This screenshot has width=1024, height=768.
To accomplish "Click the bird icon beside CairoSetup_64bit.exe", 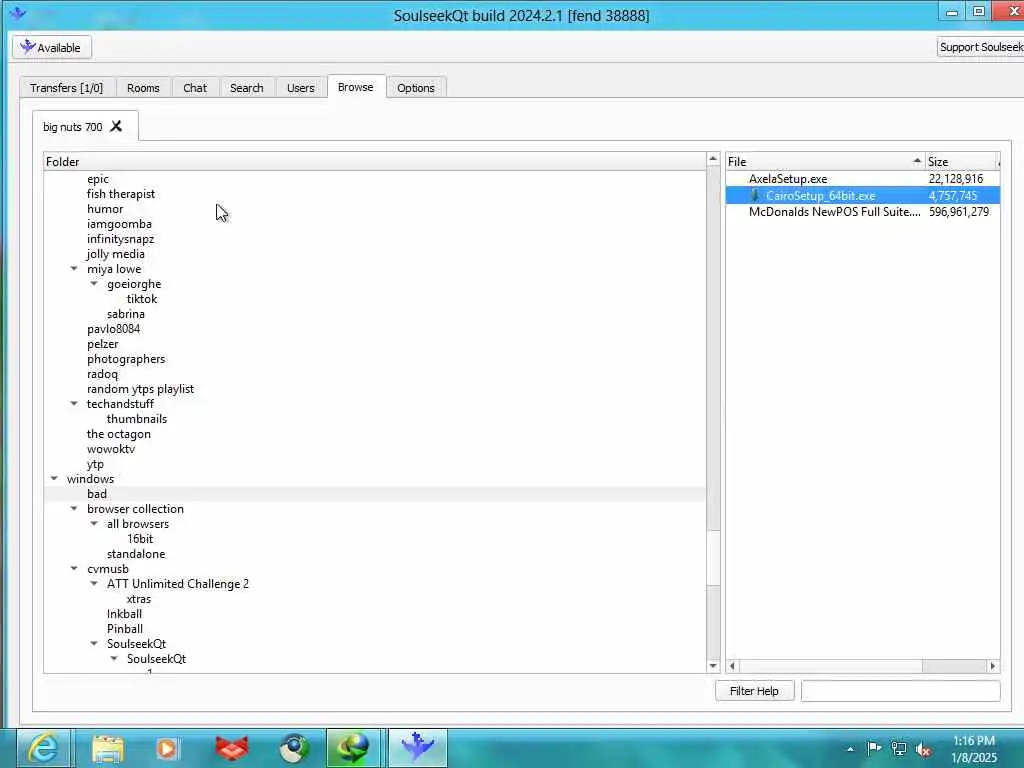I will 754,195.
